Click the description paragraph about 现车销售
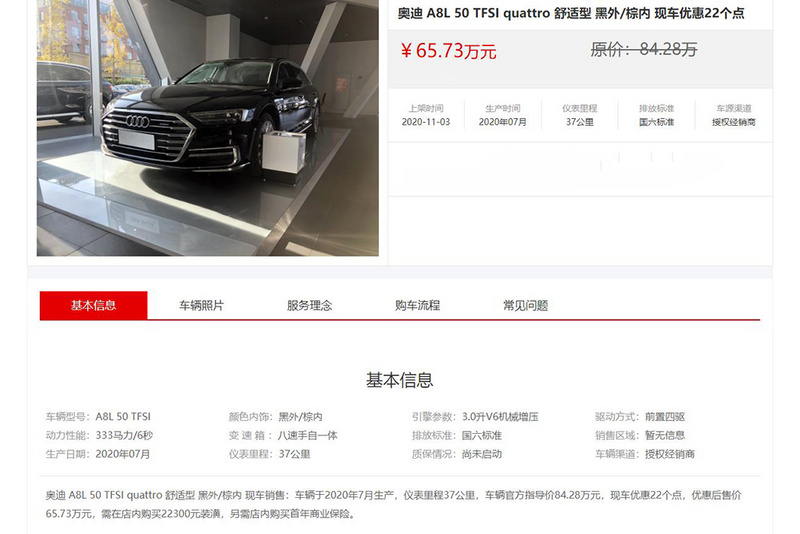Viewport: 800px width, 534px height. 393,504
